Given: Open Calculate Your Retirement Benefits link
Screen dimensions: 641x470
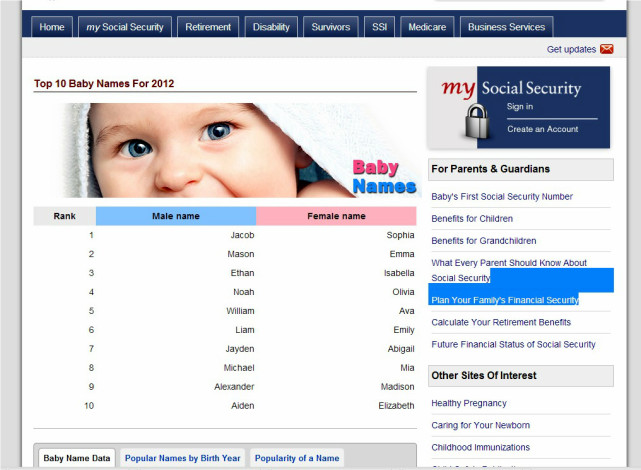Looking at the screenshot, I should (x=501, y=322).
